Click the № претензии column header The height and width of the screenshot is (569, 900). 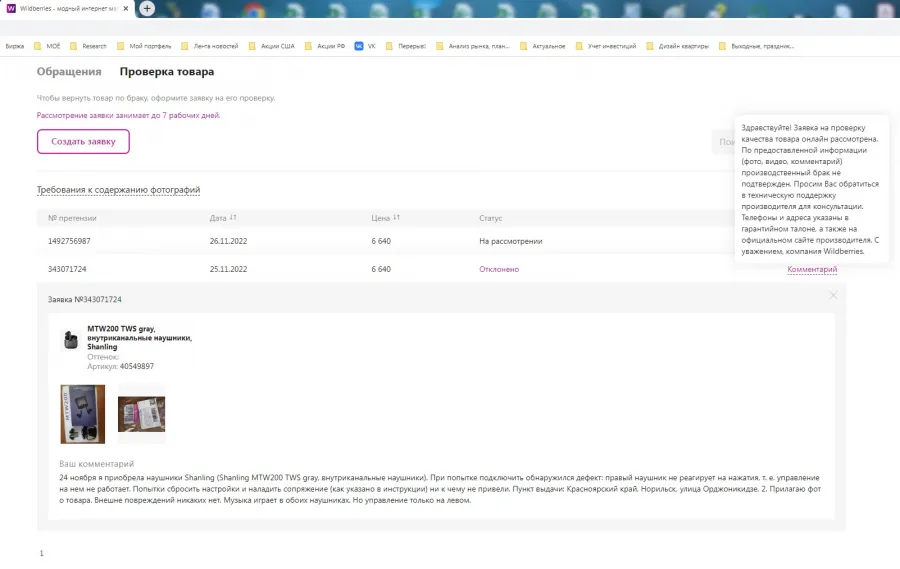click(72, 218)
